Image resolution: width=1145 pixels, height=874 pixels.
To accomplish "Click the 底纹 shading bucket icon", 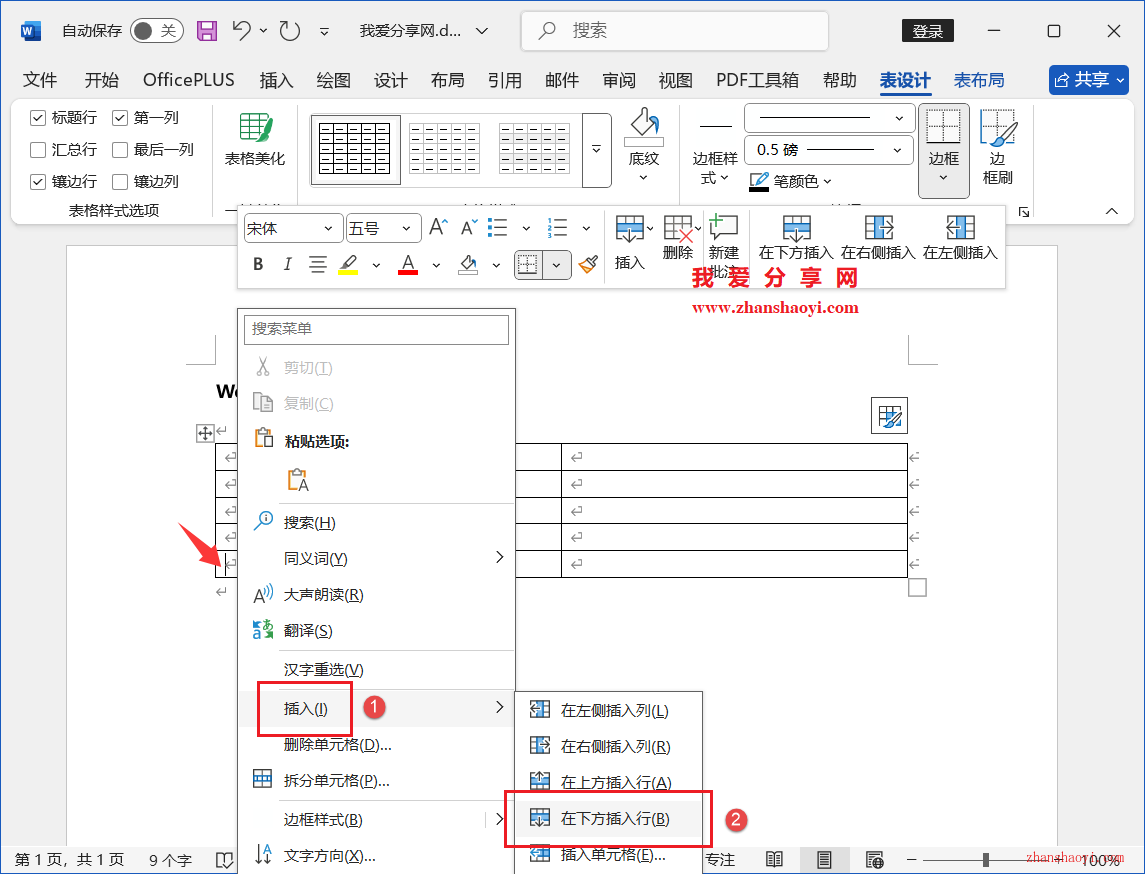I will coord(643,122).
